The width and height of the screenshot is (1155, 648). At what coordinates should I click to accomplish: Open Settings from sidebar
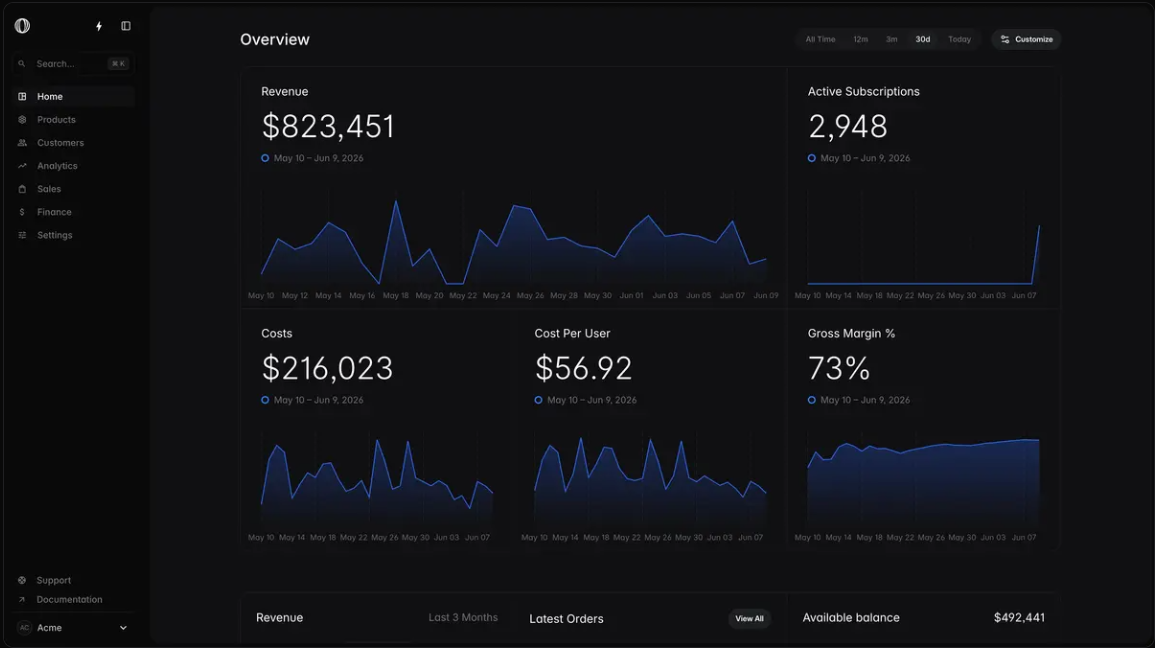pyautogui.click(x=73, y=235)
